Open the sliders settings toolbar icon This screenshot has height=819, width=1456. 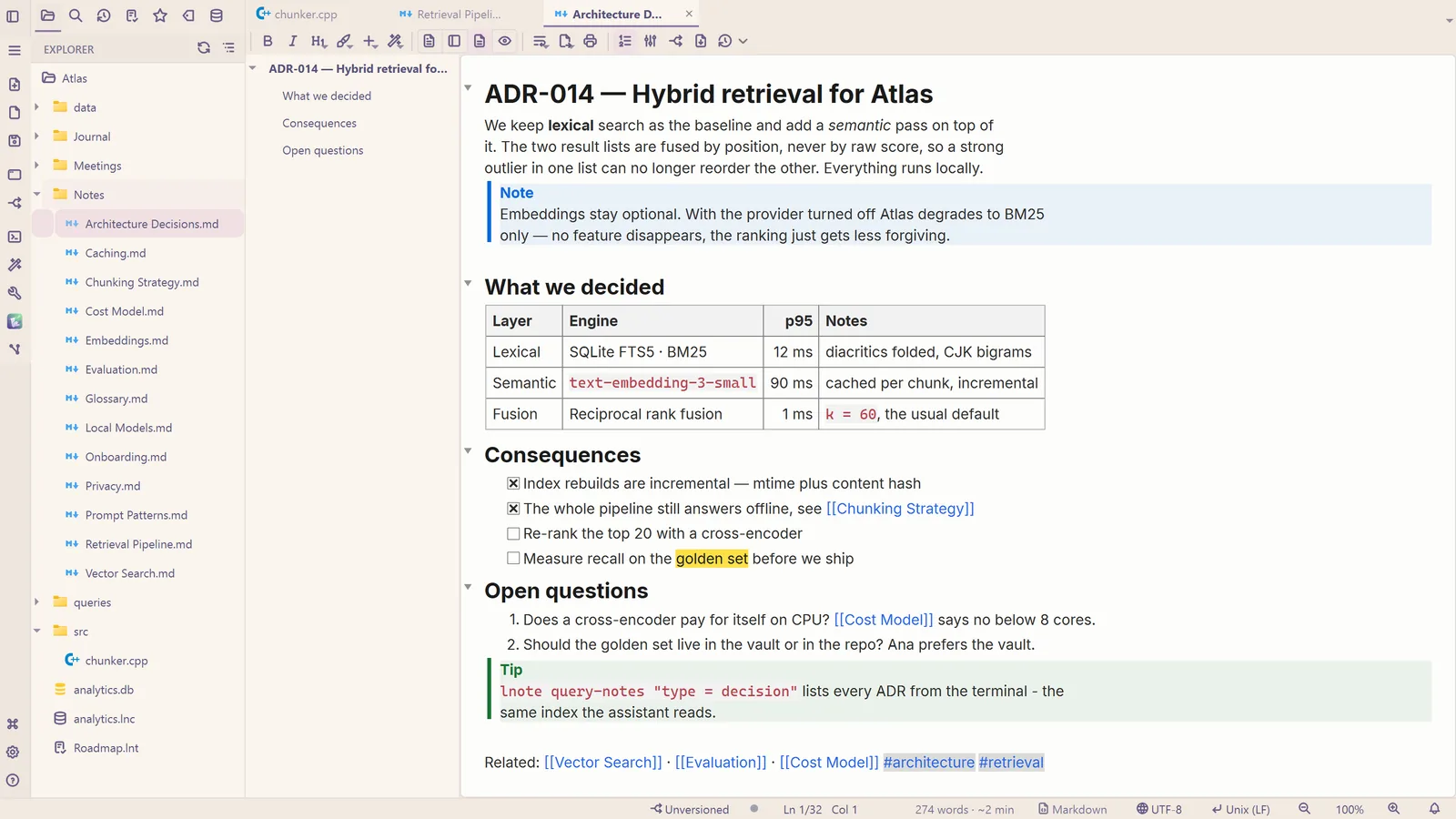point(650,41)
